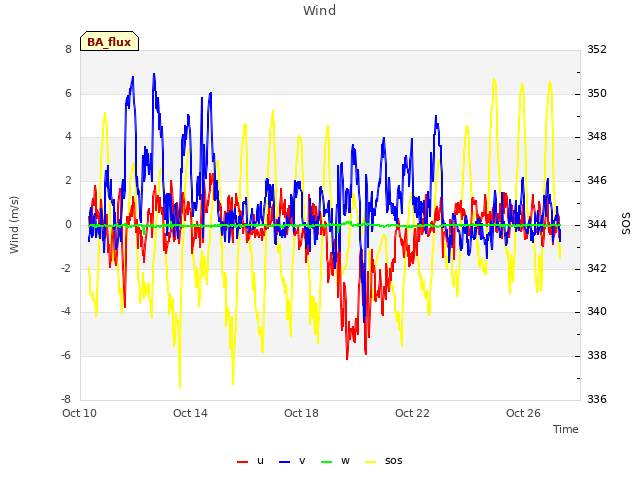
Task: Click the right axis value '352'
Action: pyautogui.click(x=597, y=49)
